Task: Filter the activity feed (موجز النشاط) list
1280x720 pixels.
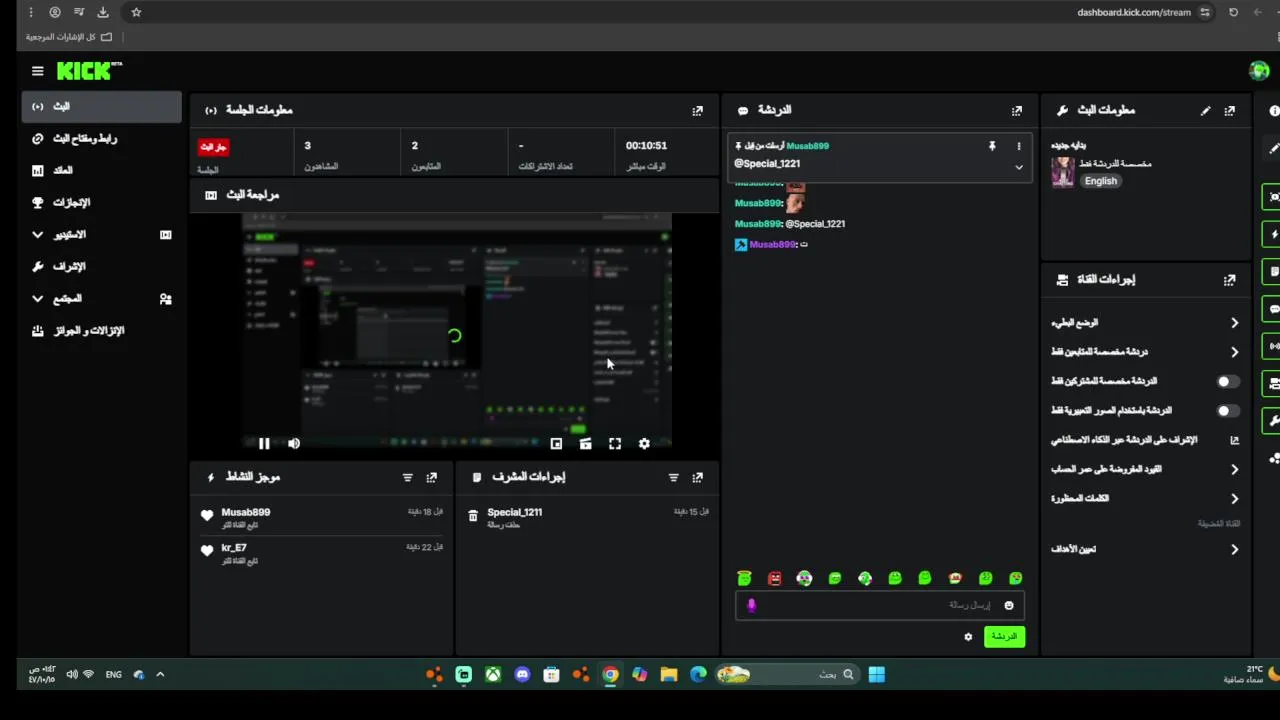Action: 407,478
